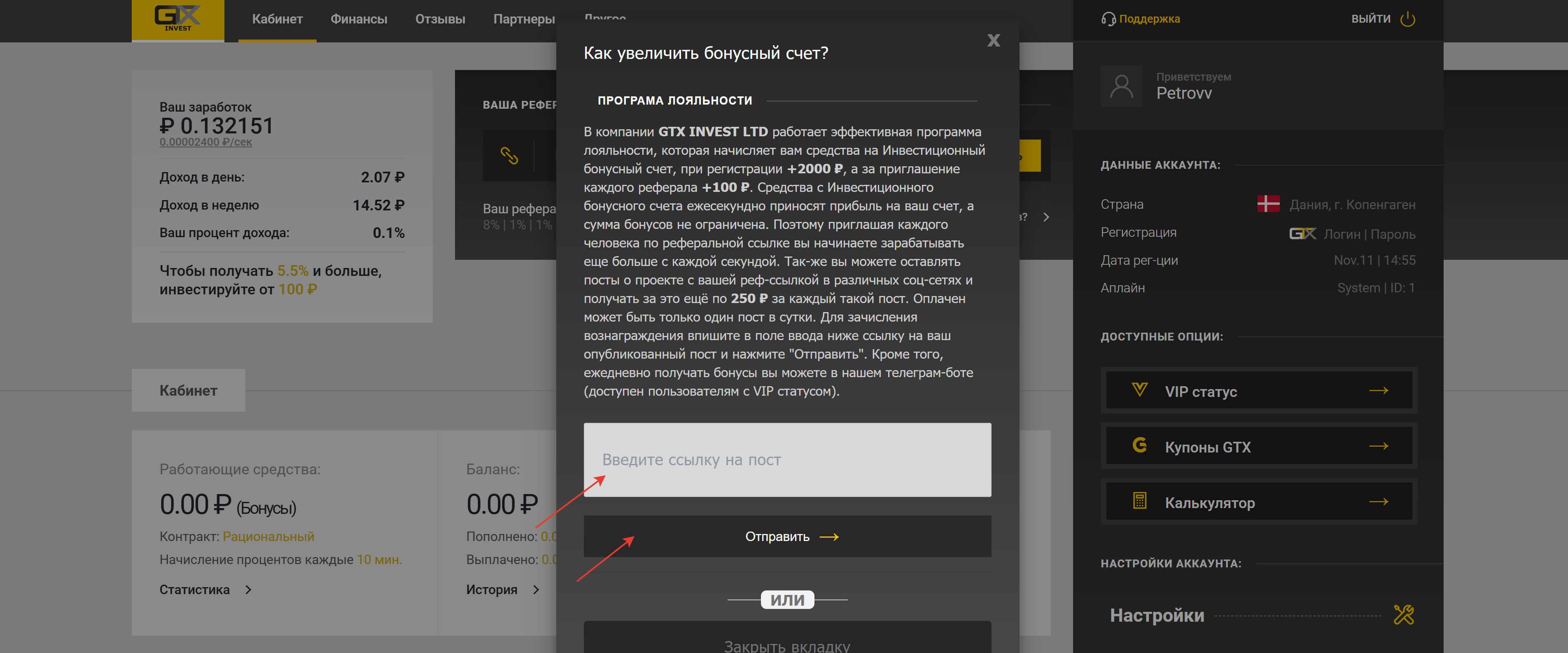The height and width of the screenshot is (653, 1568).
Task: Click the Рациональный contract link
Action: [x=268, y=536]
